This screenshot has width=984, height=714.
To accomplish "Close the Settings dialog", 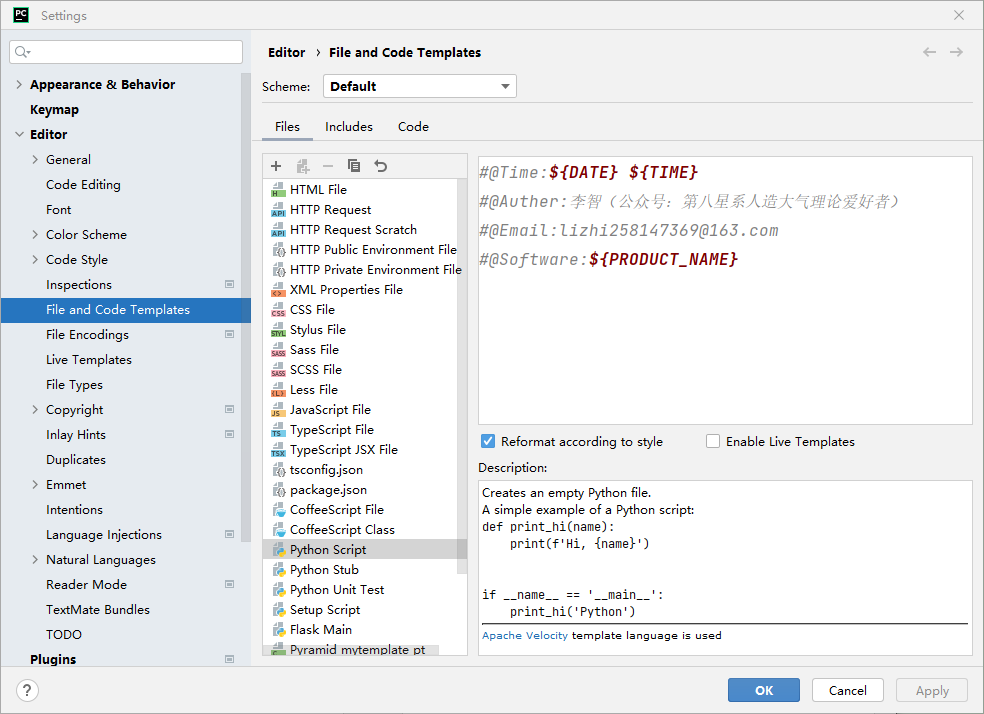I will coord(959,15).
